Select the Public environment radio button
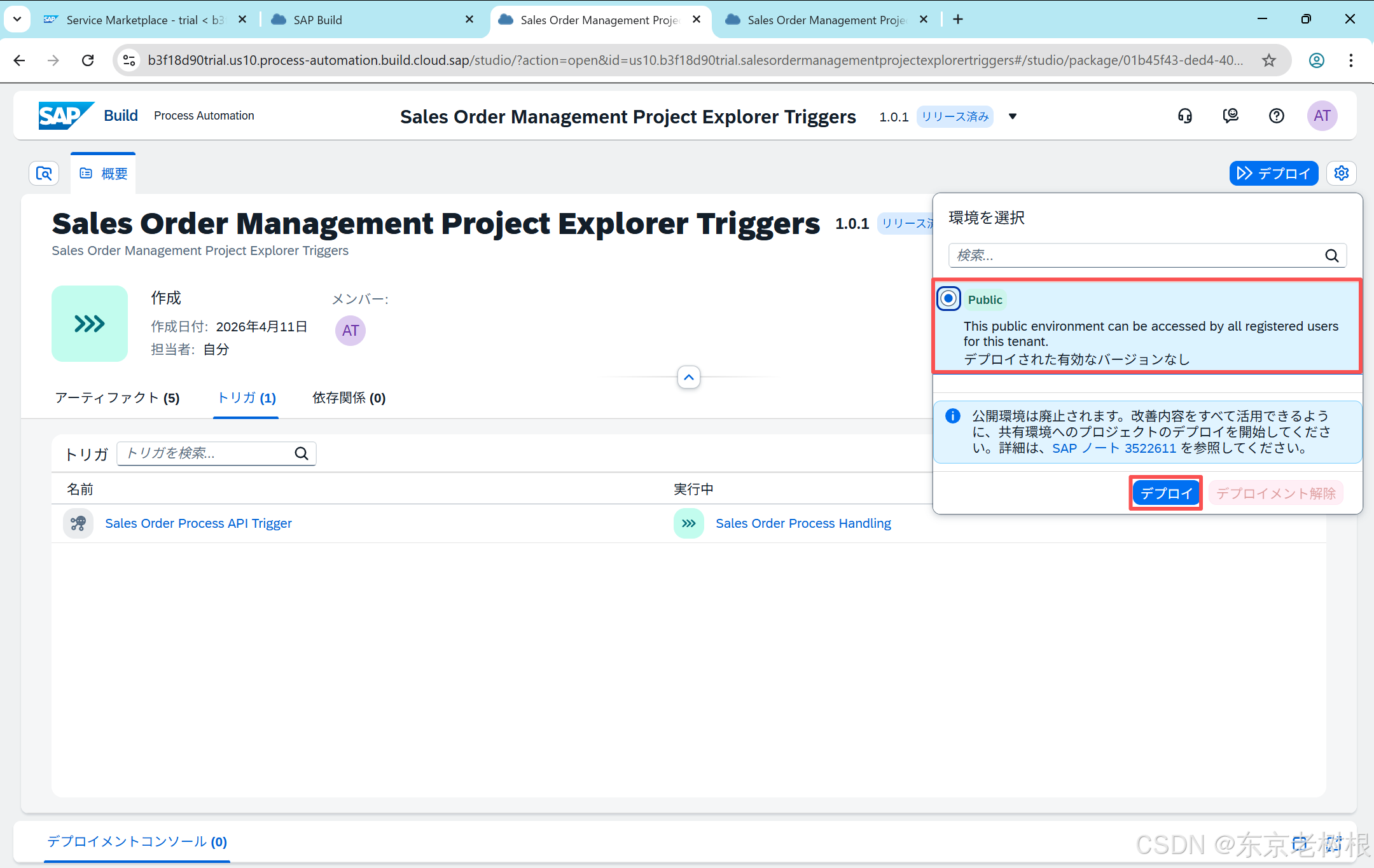Image resolution: width=1374 pixels, height=868 pixels. 948,298
